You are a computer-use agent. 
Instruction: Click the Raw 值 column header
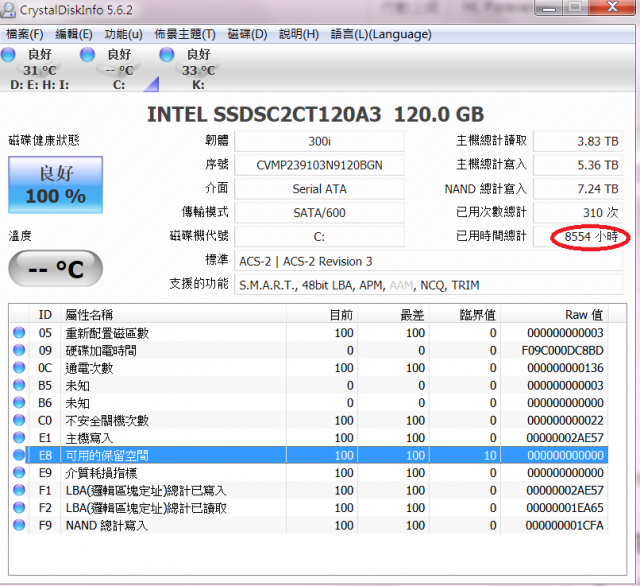point(555,315)
